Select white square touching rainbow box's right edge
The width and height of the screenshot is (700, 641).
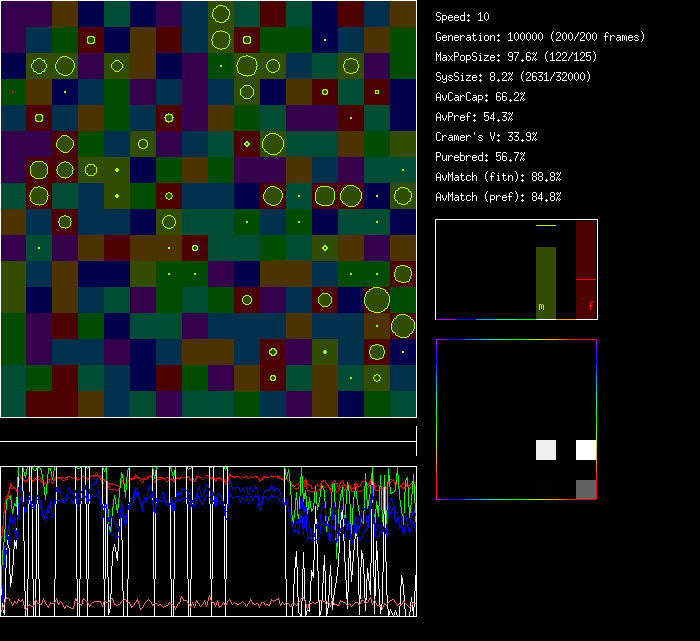[x=586, y=450]
